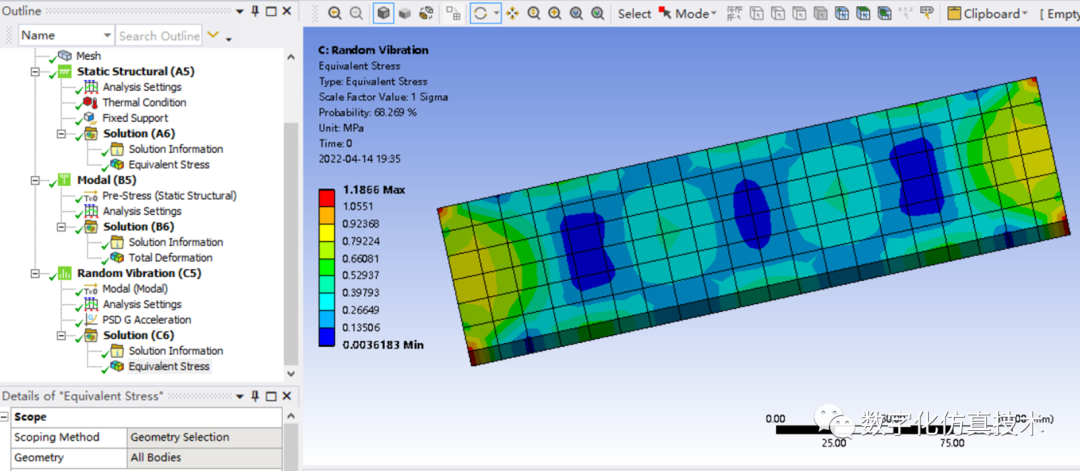The height and width of the screenshot is (471, 1080).
Task: Collapse the Static Structural (A5) branch
Action: coord(35,72)
